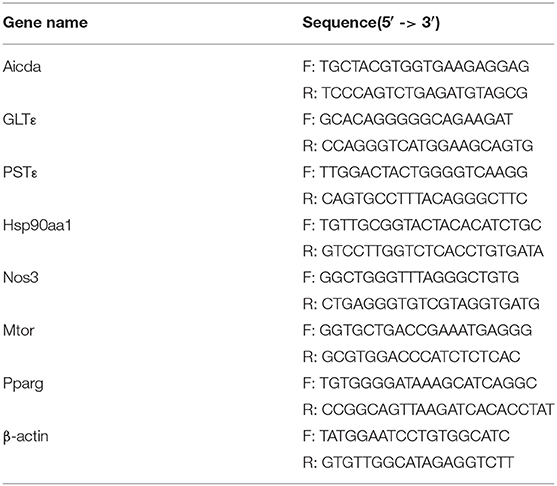This screenshot has width=557, height=486.
Task: Select the Mtor gene name cell
Action: point(18,331)
